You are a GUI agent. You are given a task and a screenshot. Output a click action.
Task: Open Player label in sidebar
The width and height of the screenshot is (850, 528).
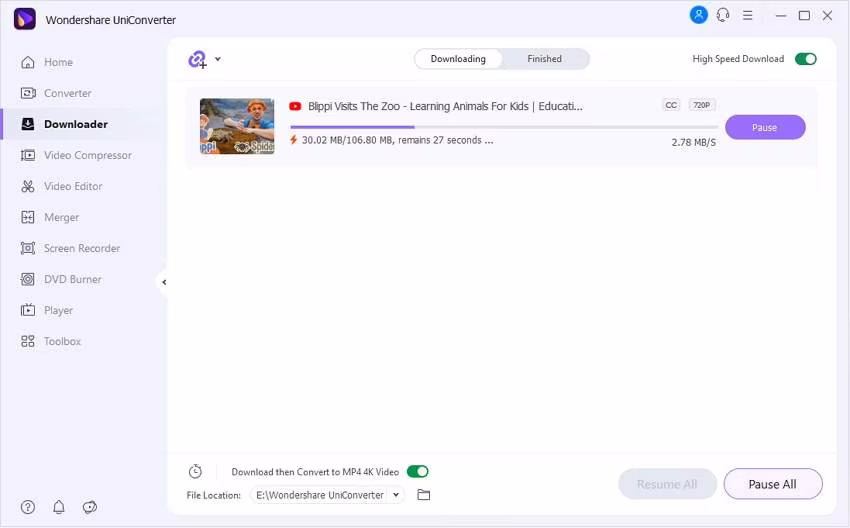[59, 311]
